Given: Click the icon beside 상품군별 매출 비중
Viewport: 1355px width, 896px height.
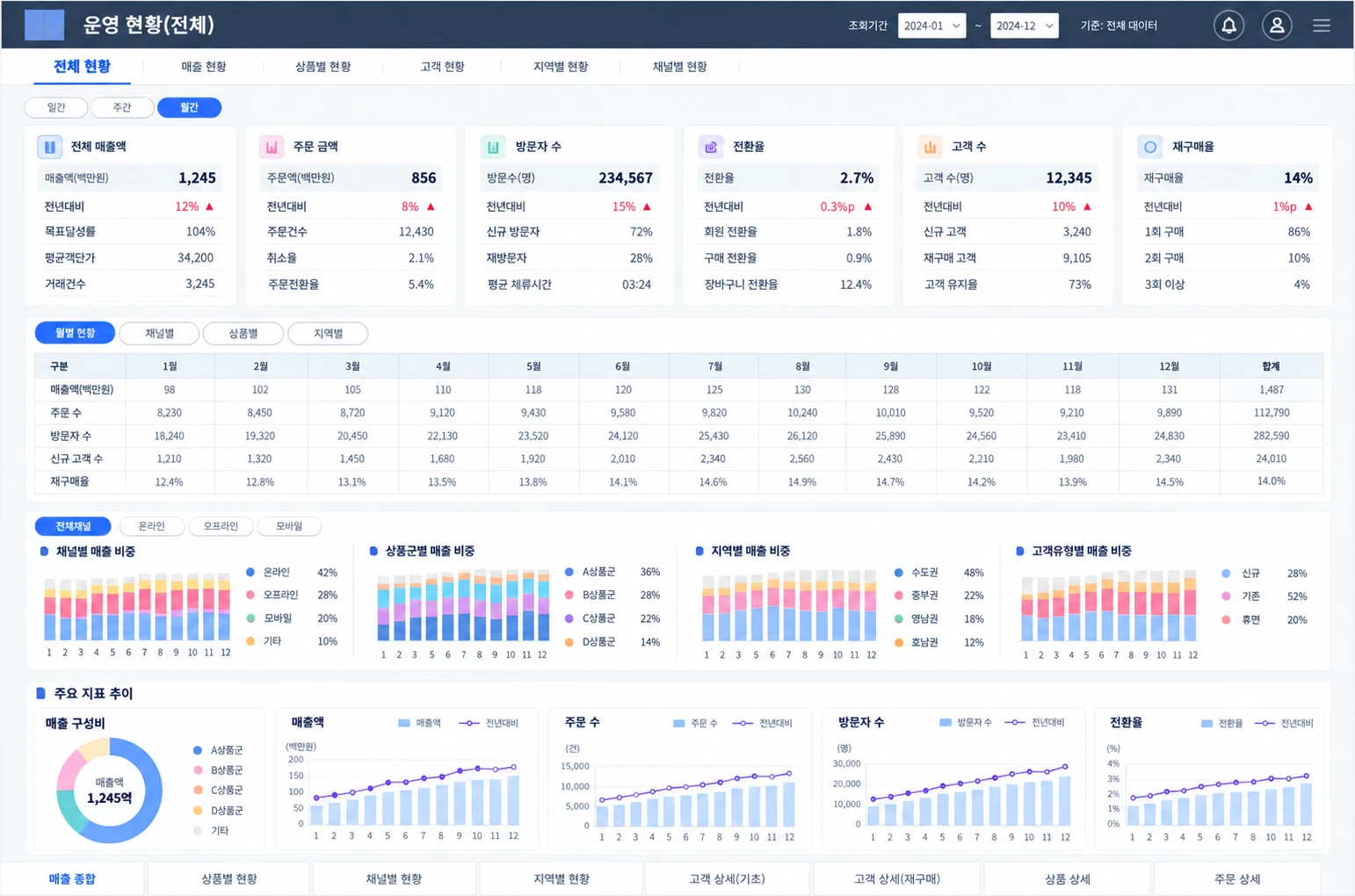Looking at the screenshot, I should point(373,551).
